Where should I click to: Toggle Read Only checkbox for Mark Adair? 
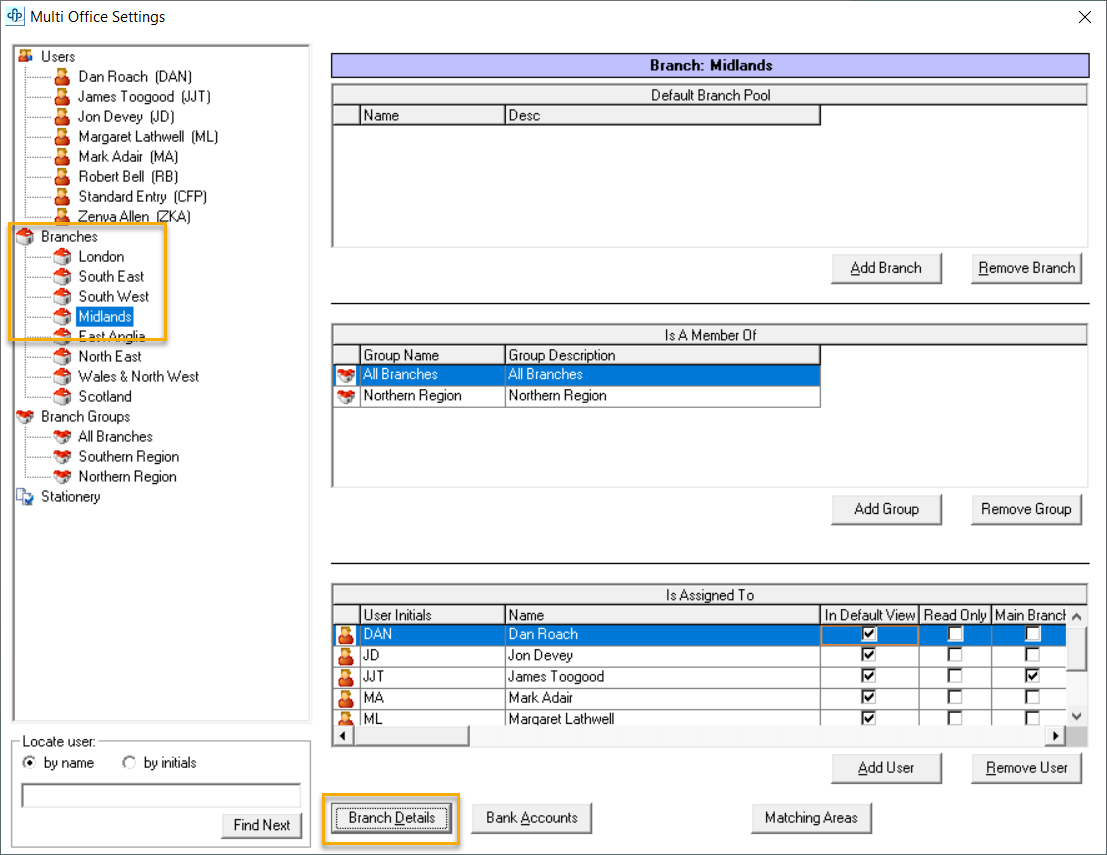(x=955, y=698)
